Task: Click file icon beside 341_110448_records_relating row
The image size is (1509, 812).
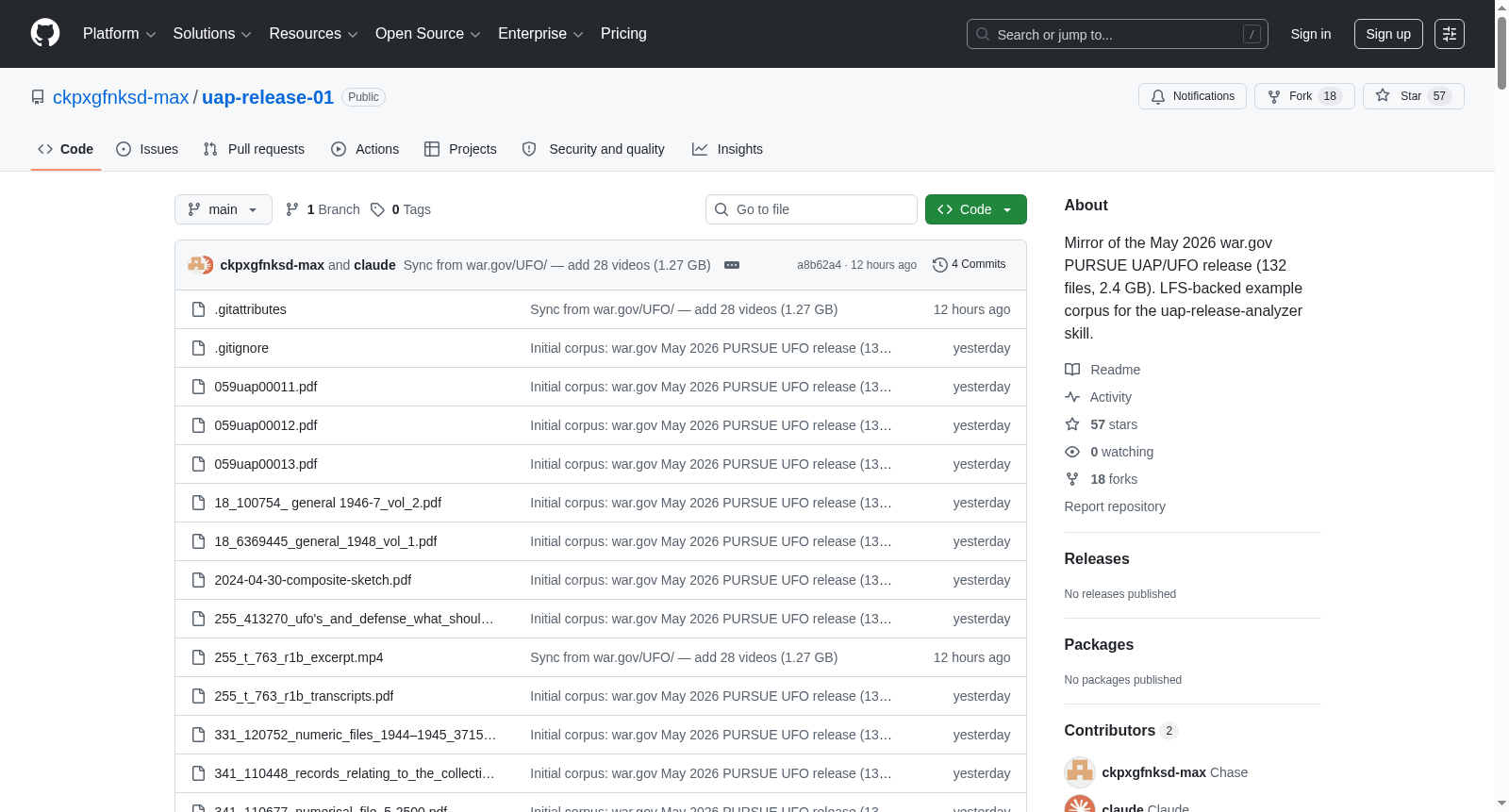Action: pyautogui.click(x=198, y=773)
